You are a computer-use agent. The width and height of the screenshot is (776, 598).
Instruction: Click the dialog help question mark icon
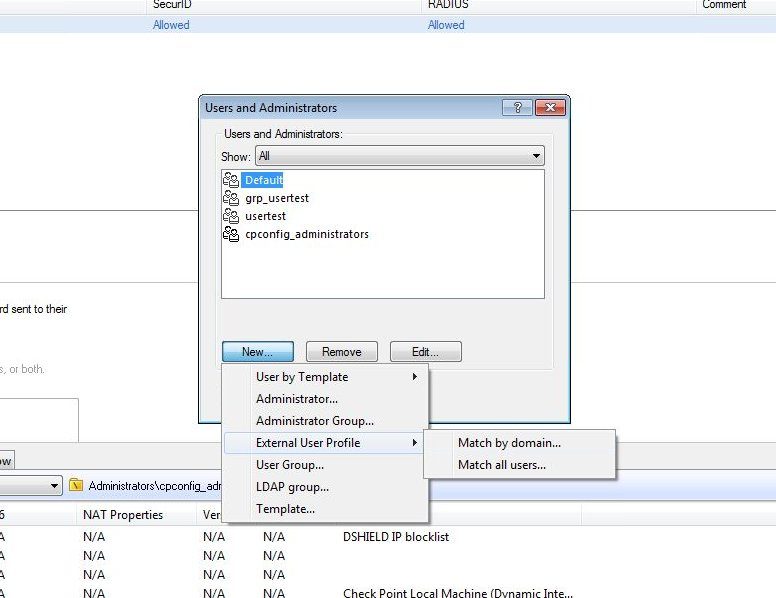coord(517,108)
